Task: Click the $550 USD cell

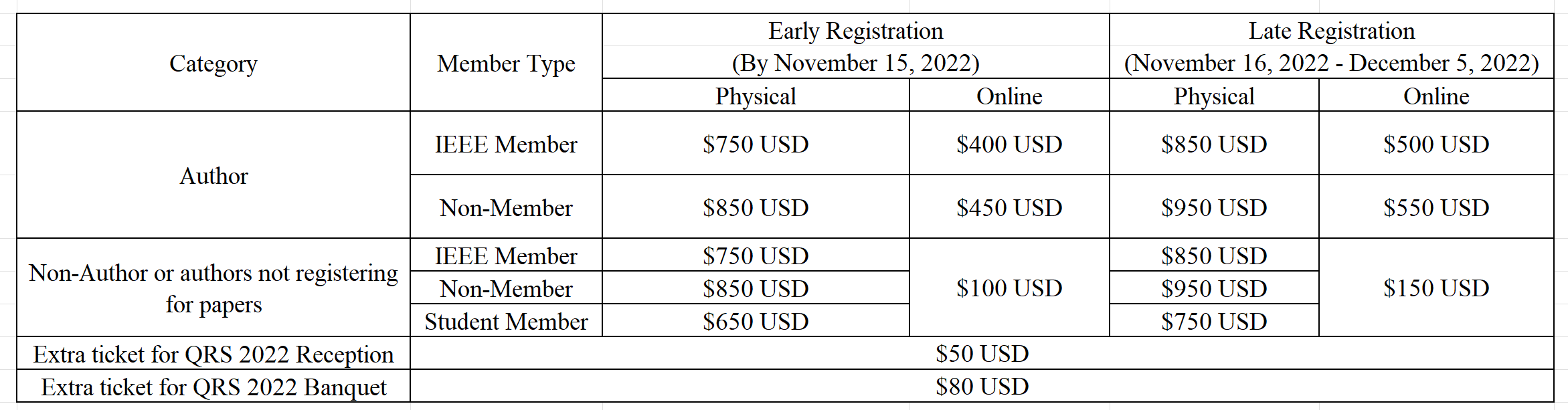Action: [1436, 207]
